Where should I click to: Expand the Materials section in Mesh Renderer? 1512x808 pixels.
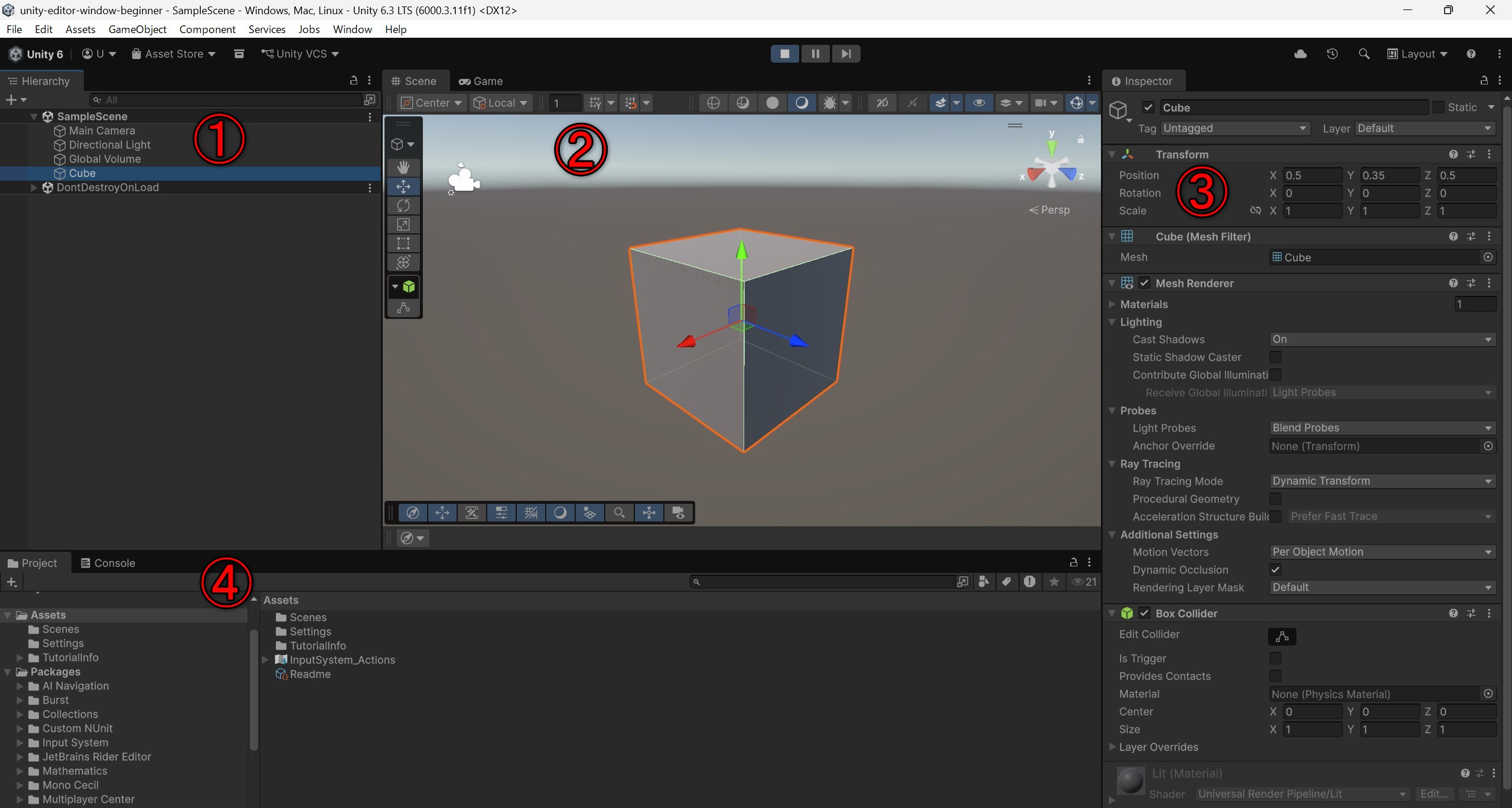pos(1112,304)
